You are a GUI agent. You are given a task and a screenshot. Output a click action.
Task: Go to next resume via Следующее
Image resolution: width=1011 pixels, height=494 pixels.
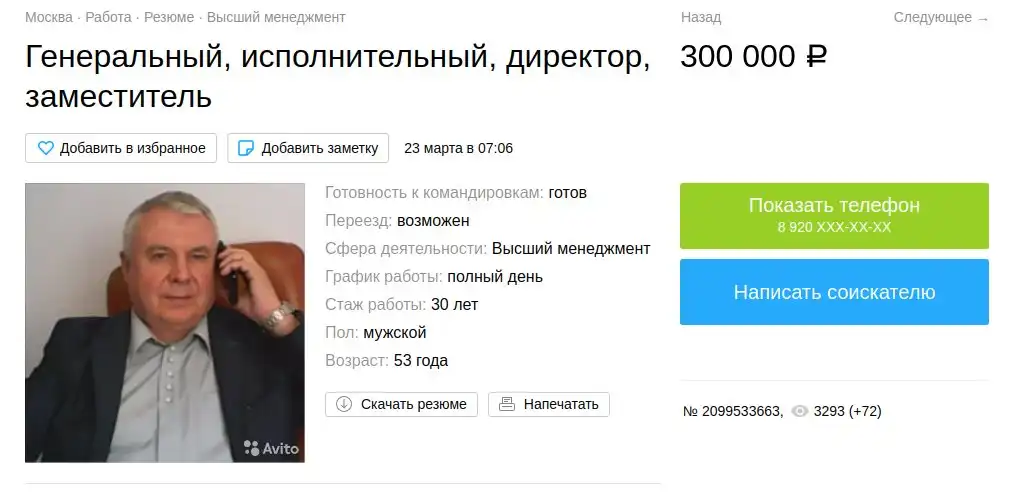coord(941,17)
